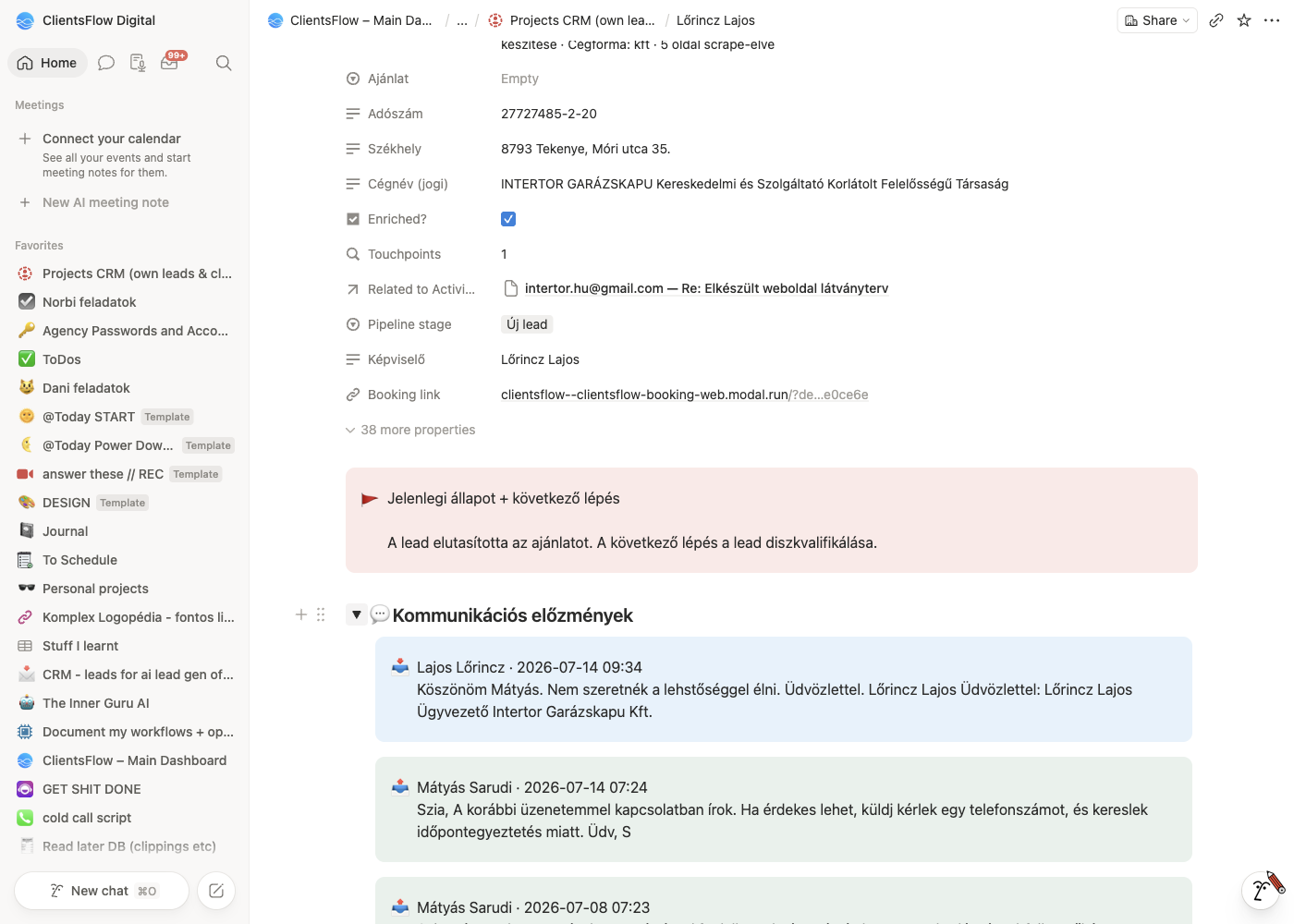Open the floating AI assistant icon
1294x924 pixels.
point(1261,890)
